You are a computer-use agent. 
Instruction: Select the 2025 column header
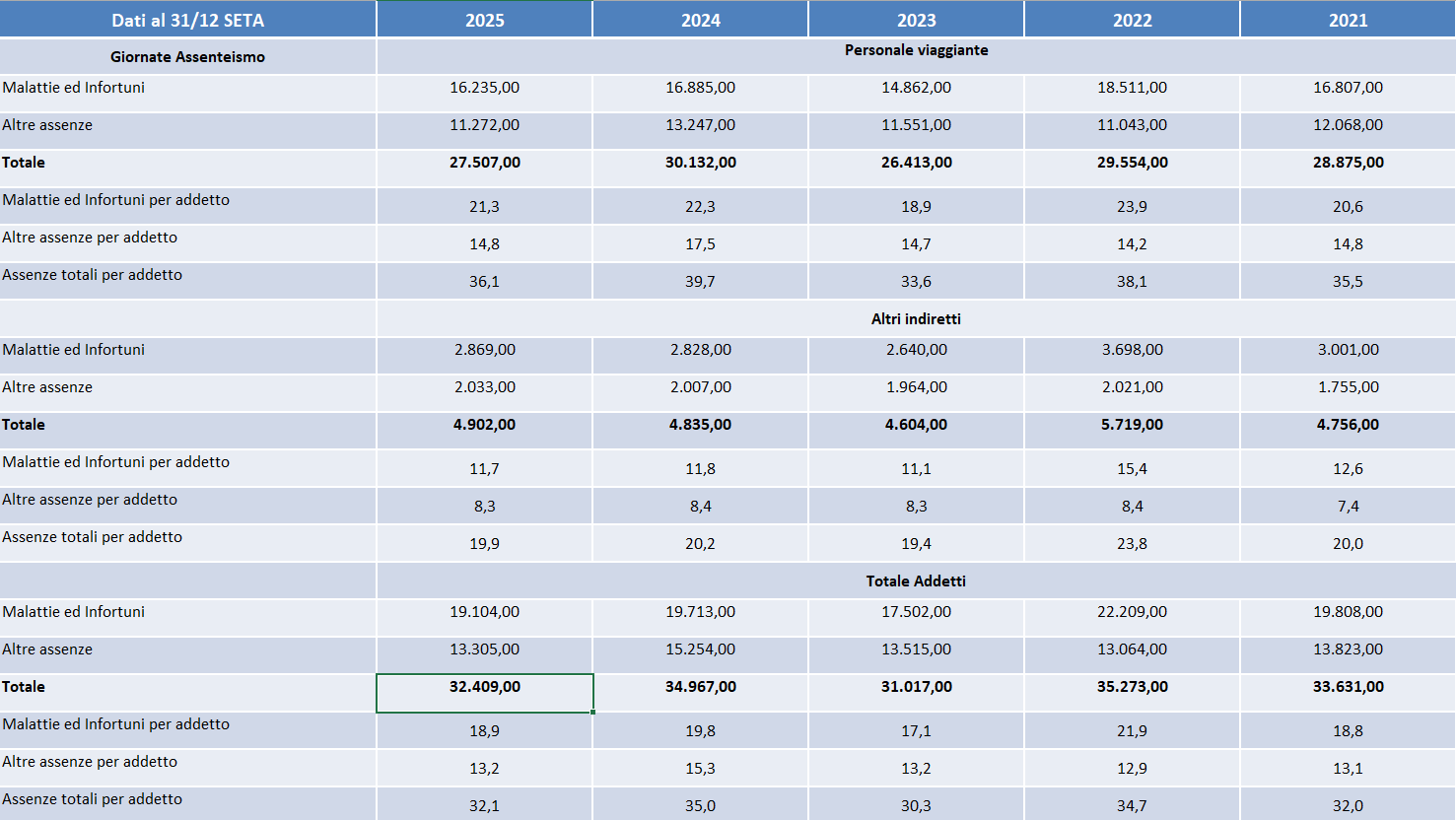point(484,20)
